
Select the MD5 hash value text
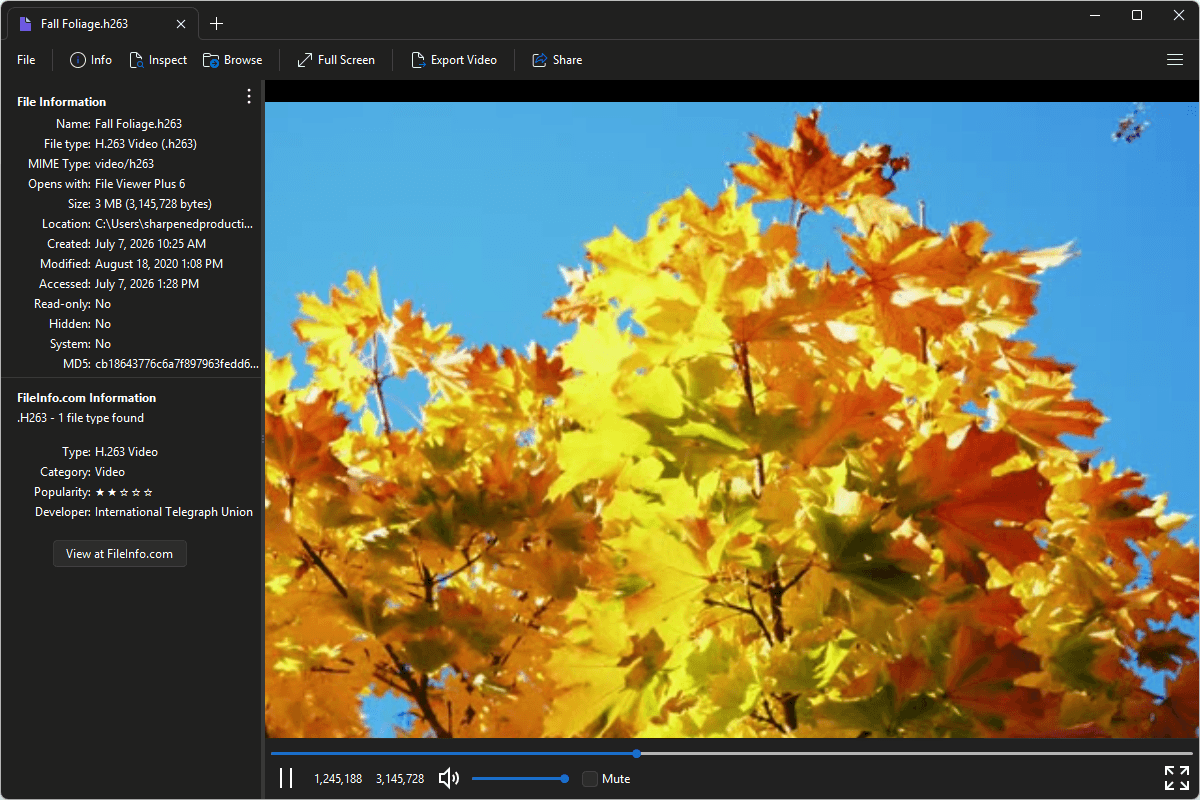(177, 364)
